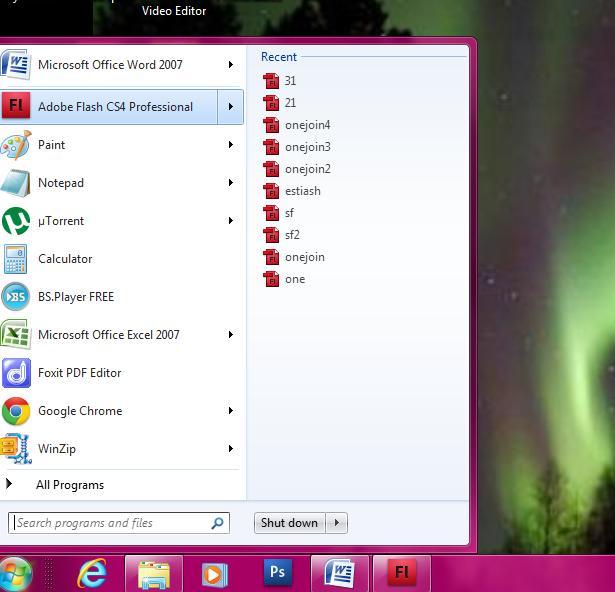Open recent file one
This screenshot has width=615, height=592.
(x=284, y=279)
